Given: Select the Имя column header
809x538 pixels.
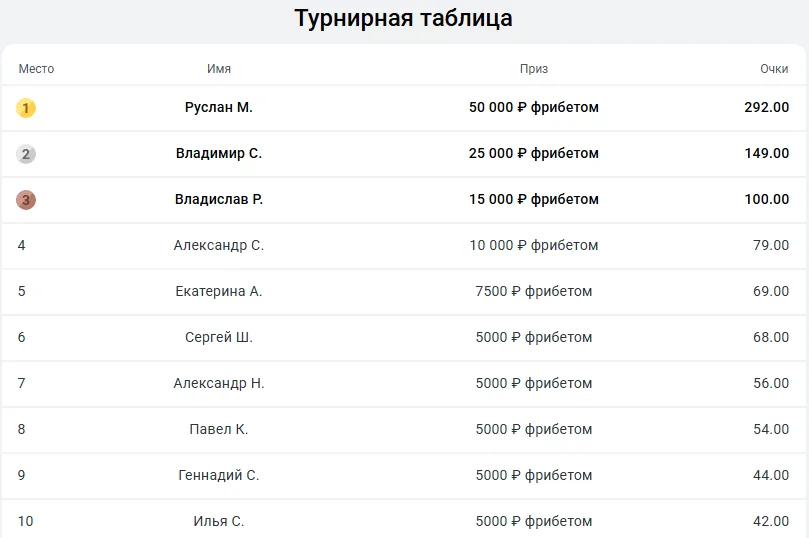Looking at the screenshot, I should click(219, 69).
